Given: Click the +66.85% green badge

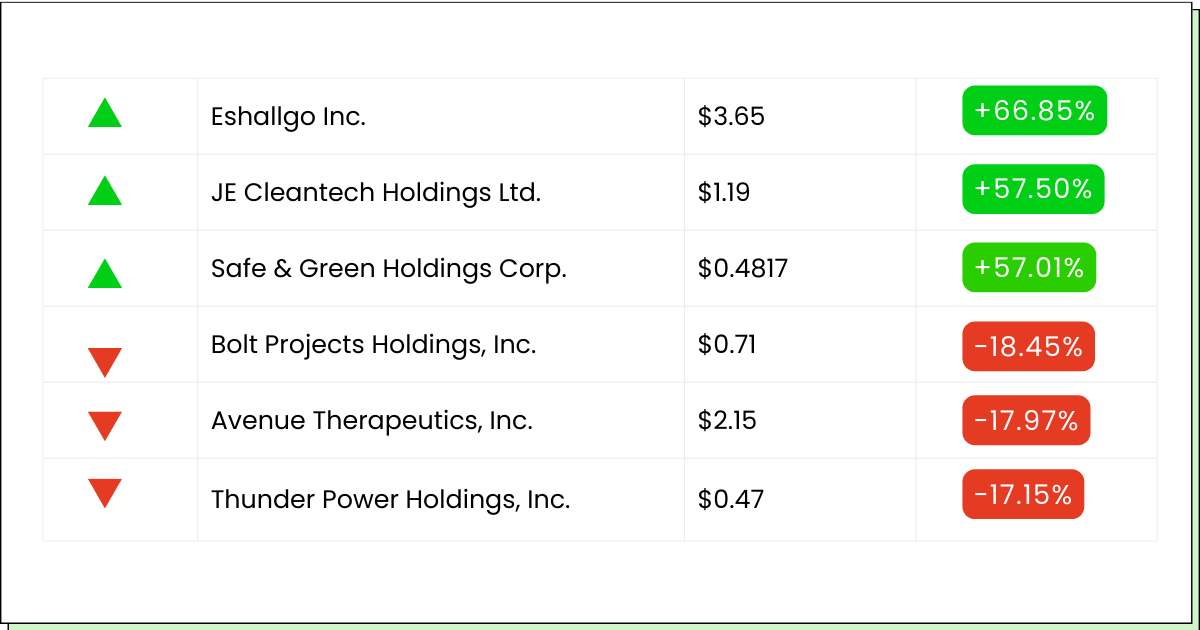Looking at the screenshot, I should (1034, 110).
